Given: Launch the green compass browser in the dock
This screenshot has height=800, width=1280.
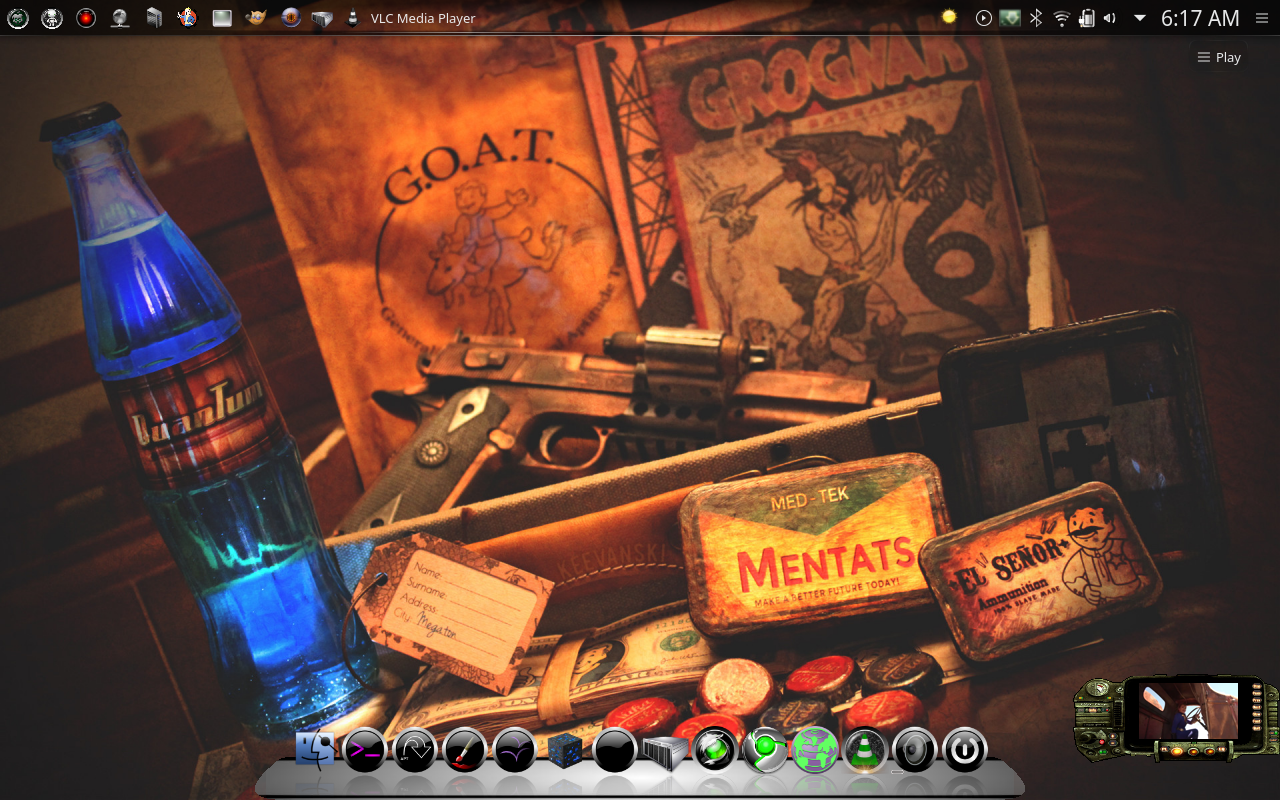Looking at the screenshot, I should click(x=715, y=750).
